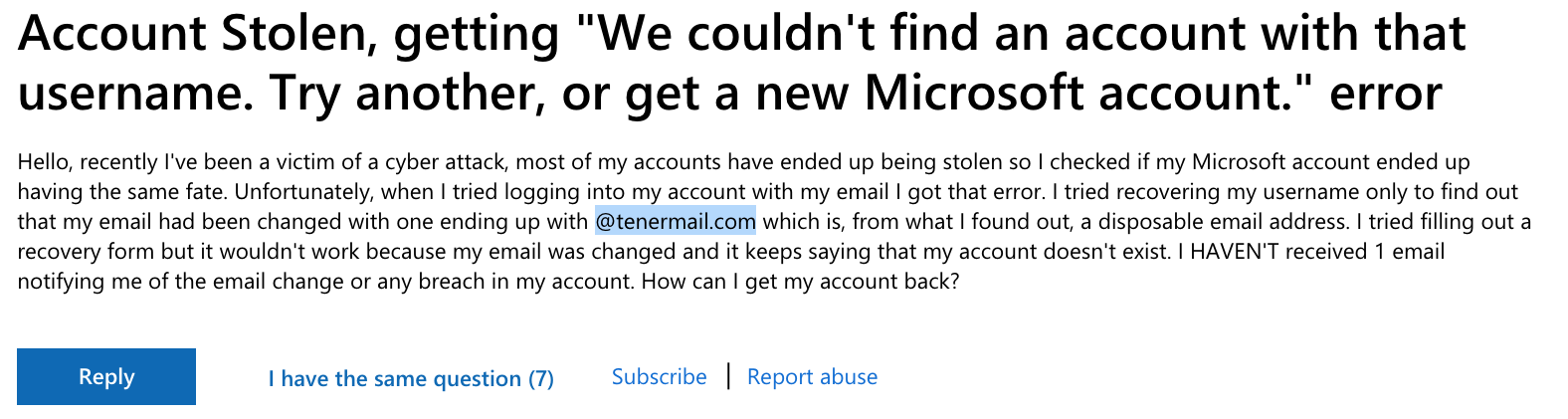Click the highlighted @tenermail.com text
The height and width of the screenshot is (419, 1568).
676,221
